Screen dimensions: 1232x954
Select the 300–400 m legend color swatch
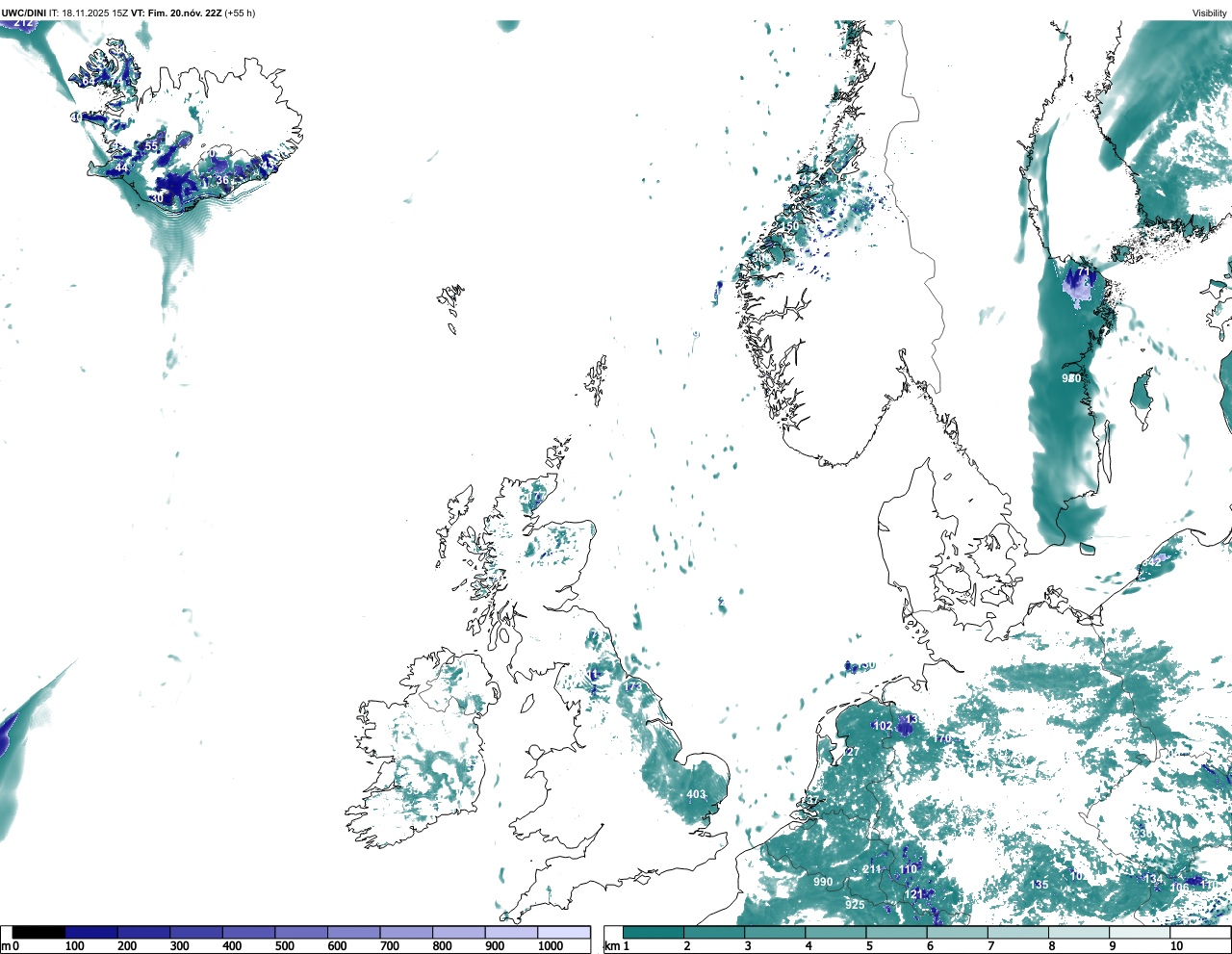point(196,933)
